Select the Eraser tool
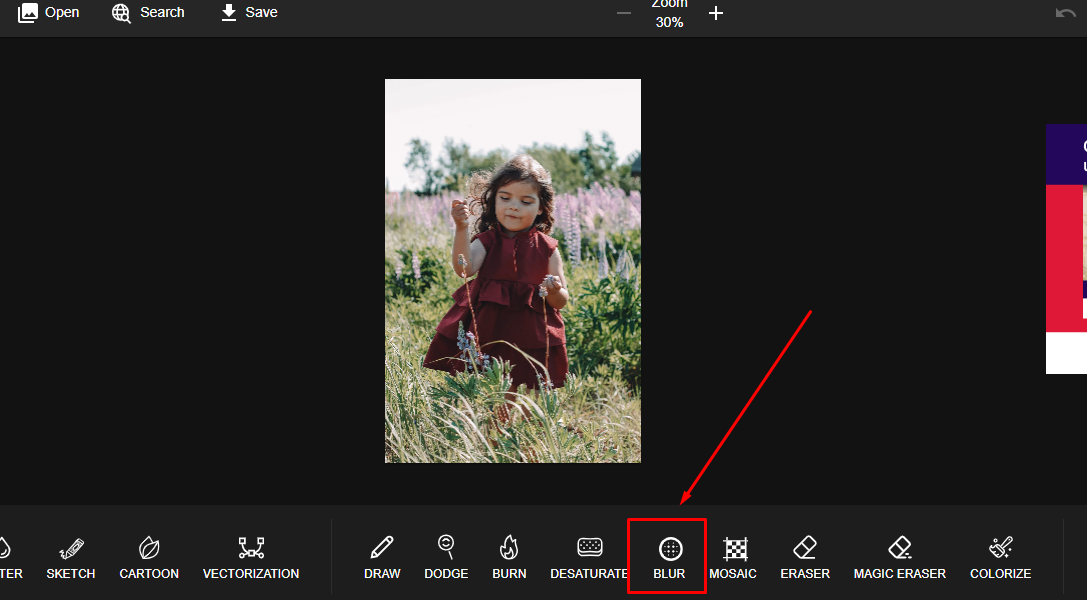Image resolution: width=1087 pixels, height=600 pixels. (x=805, y=558)
